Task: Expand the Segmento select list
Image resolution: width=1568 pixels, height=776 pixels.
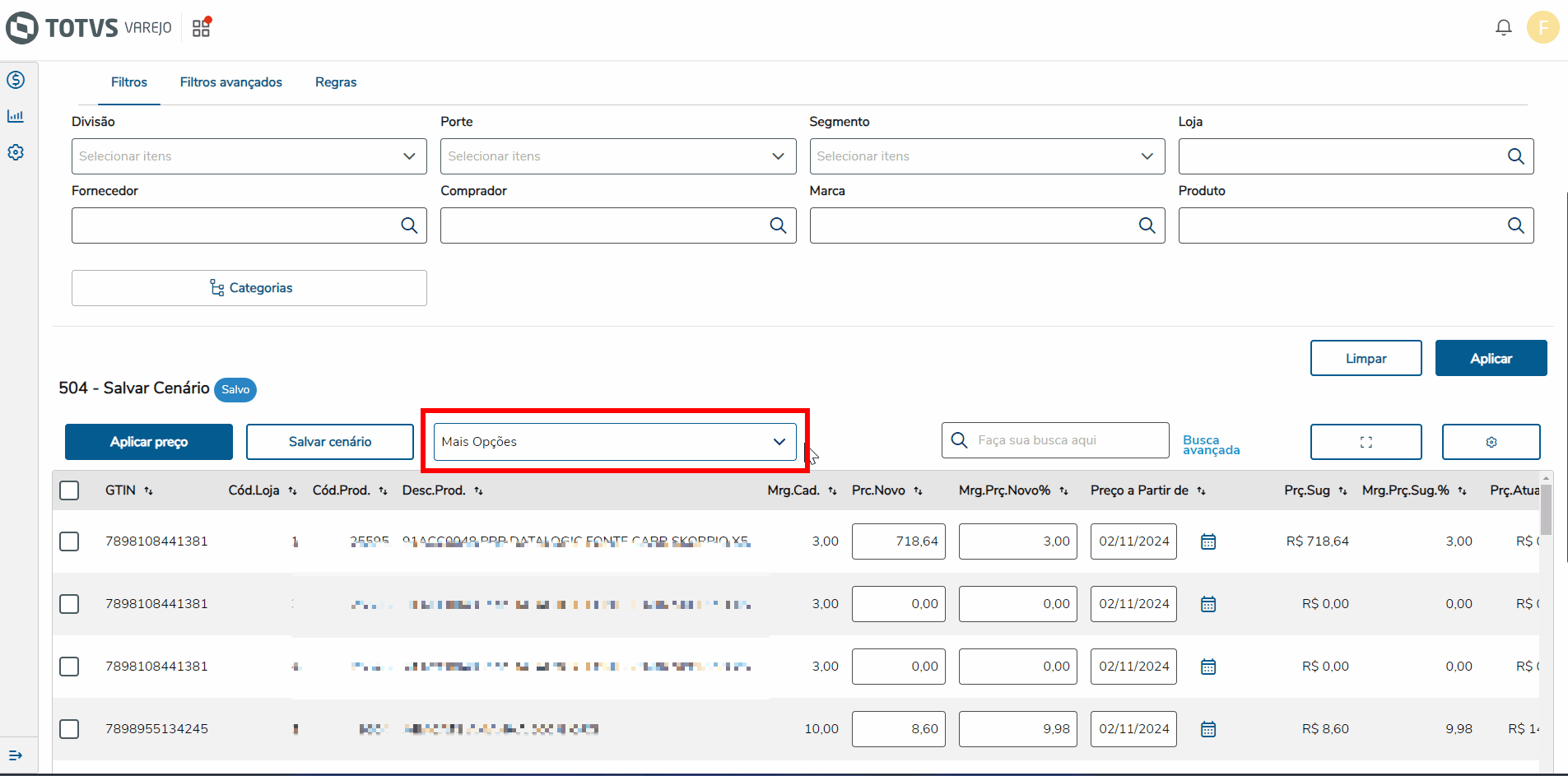Action: tap(986, 156)
